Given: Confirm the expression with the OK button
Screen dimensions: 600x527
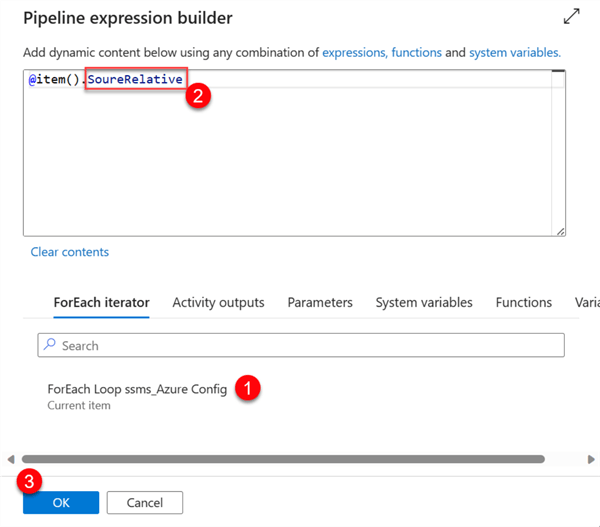Looking at the screenshot, I should tap(61, 503).
